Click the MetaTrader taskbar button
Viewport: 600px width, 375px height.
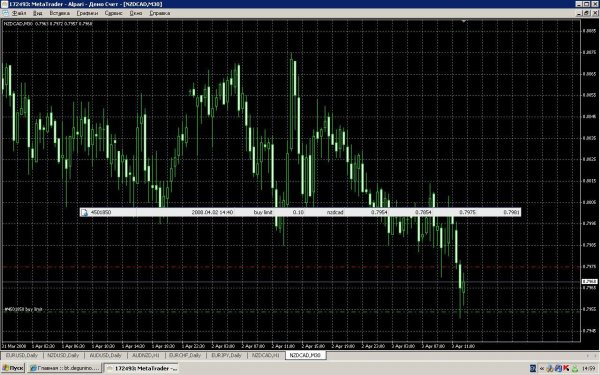[x=142, y=368]
